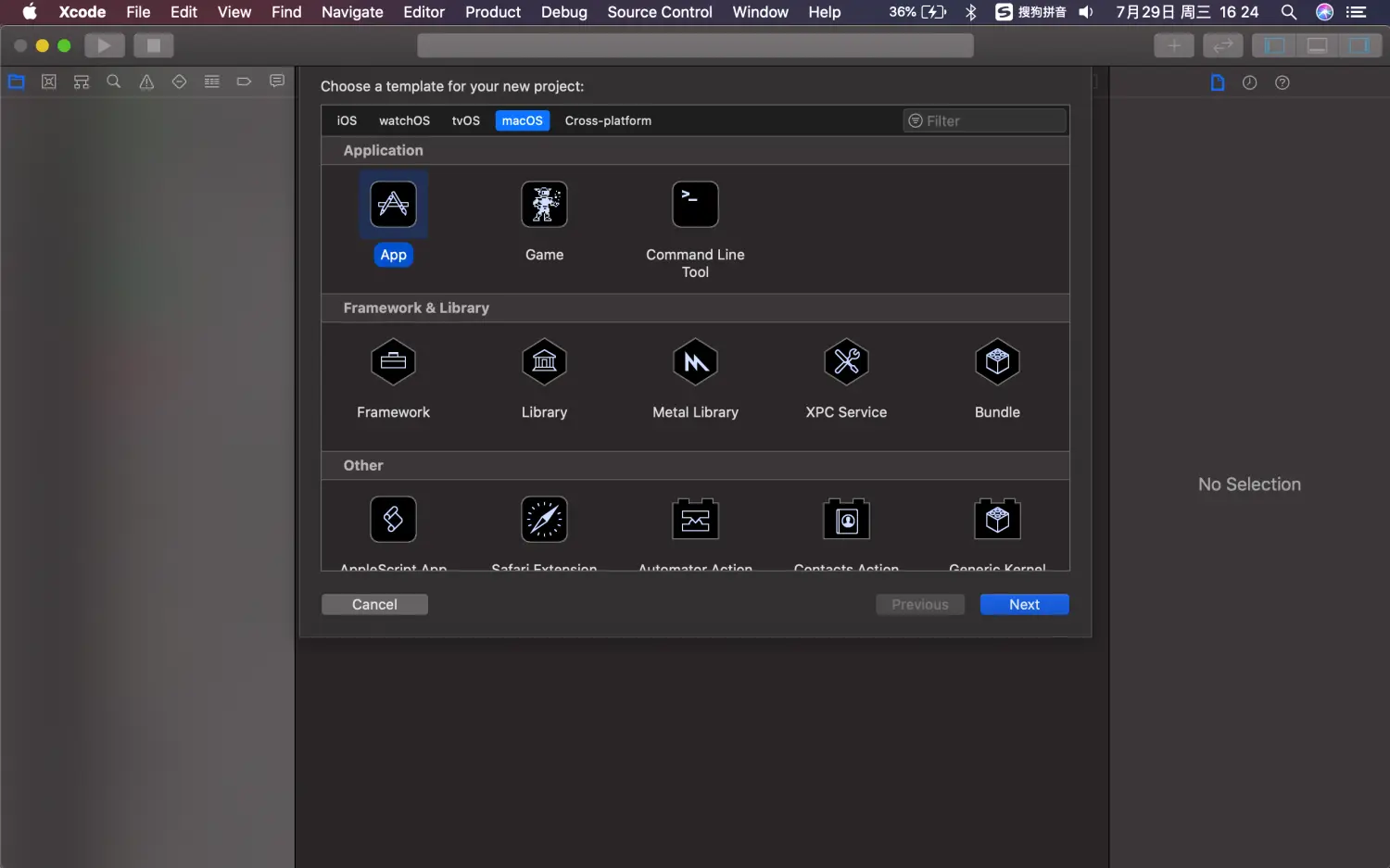Toggle the Navigator panel visibility

click(1274, 45)
